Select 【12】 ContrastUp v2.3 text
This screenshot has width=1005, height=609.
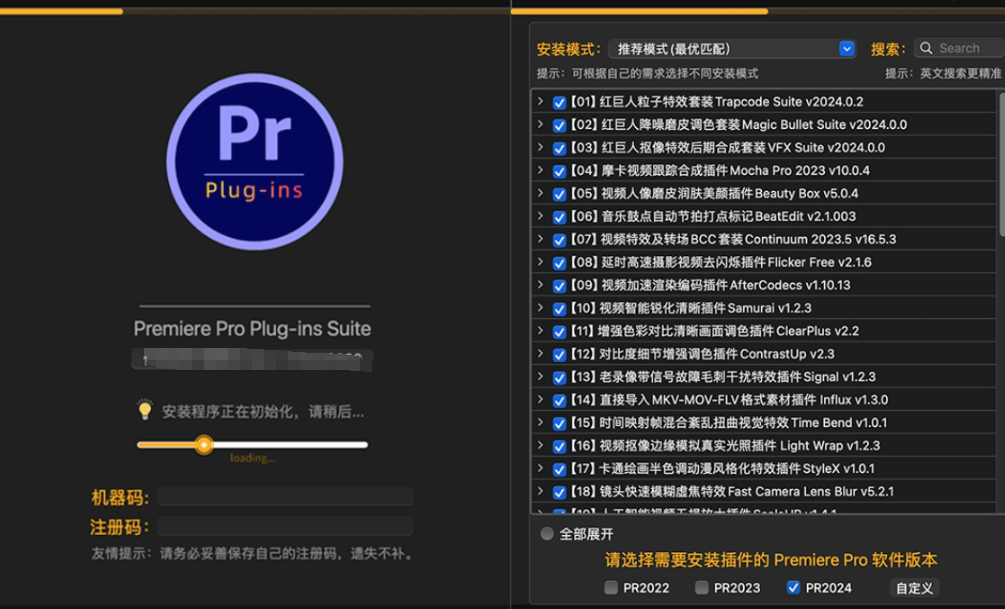pos(702,354)
